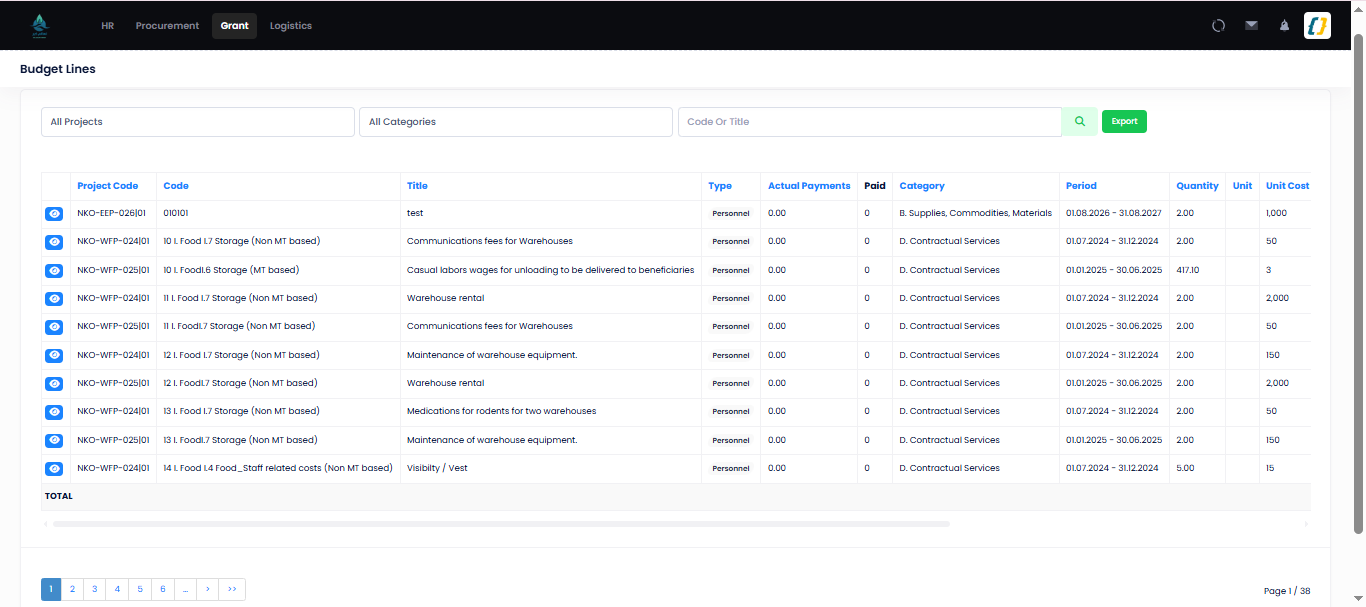This screenshot has height=607, width=1366.
Task: Expand the All Categories dropdown
Action: 516,122
